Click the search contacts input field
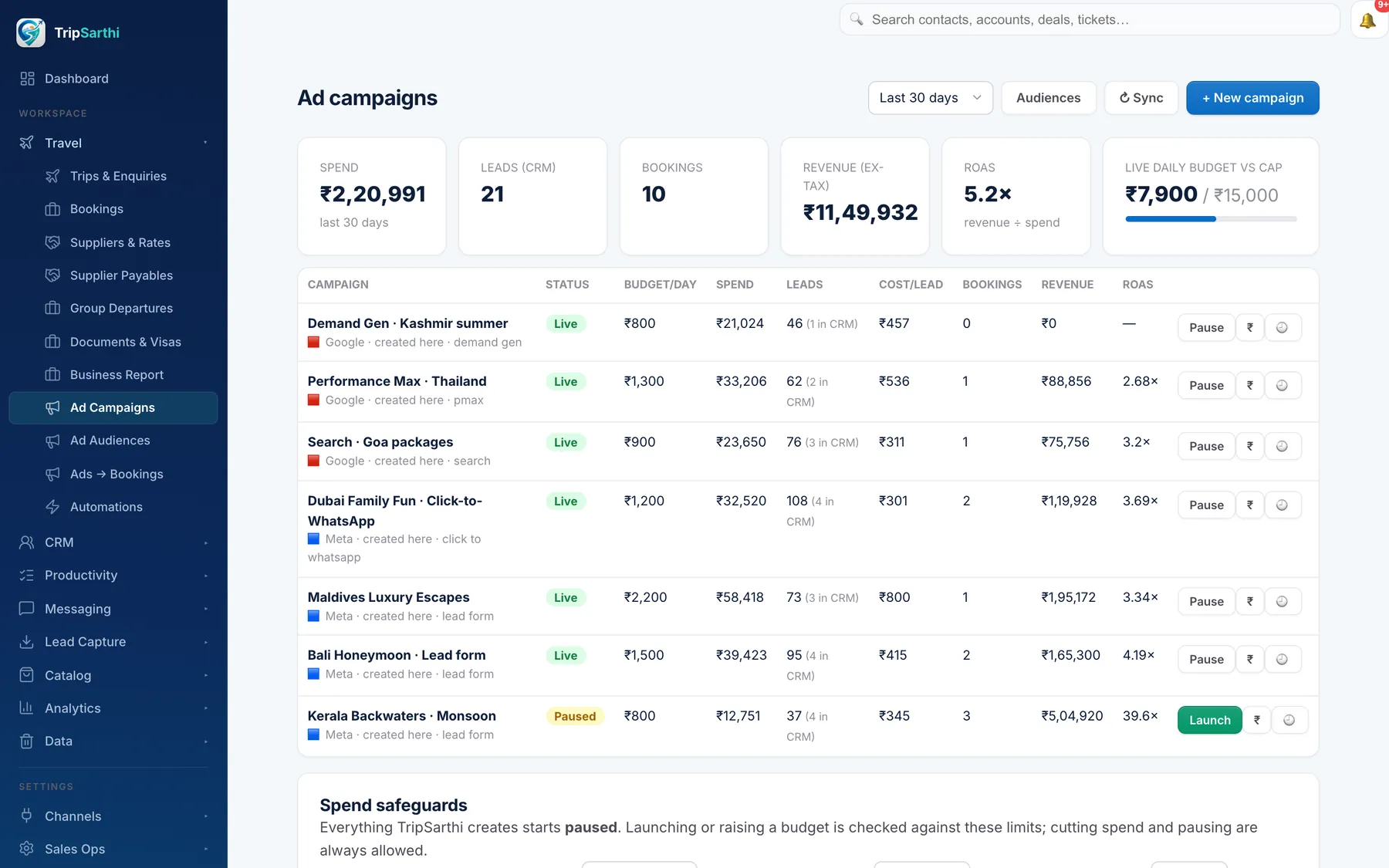1389x868 pixels. [x=1090, y=20]
